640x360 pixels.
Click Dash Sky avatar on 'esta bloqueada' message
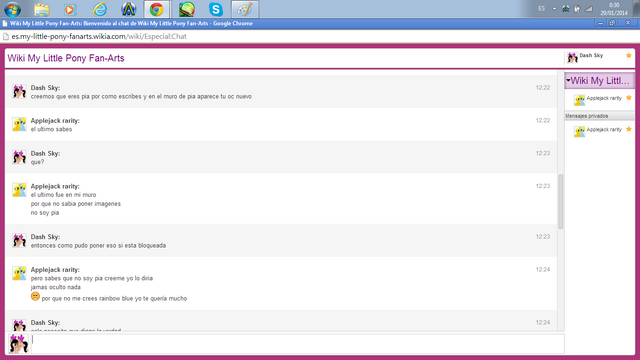(x=19, y=240)
